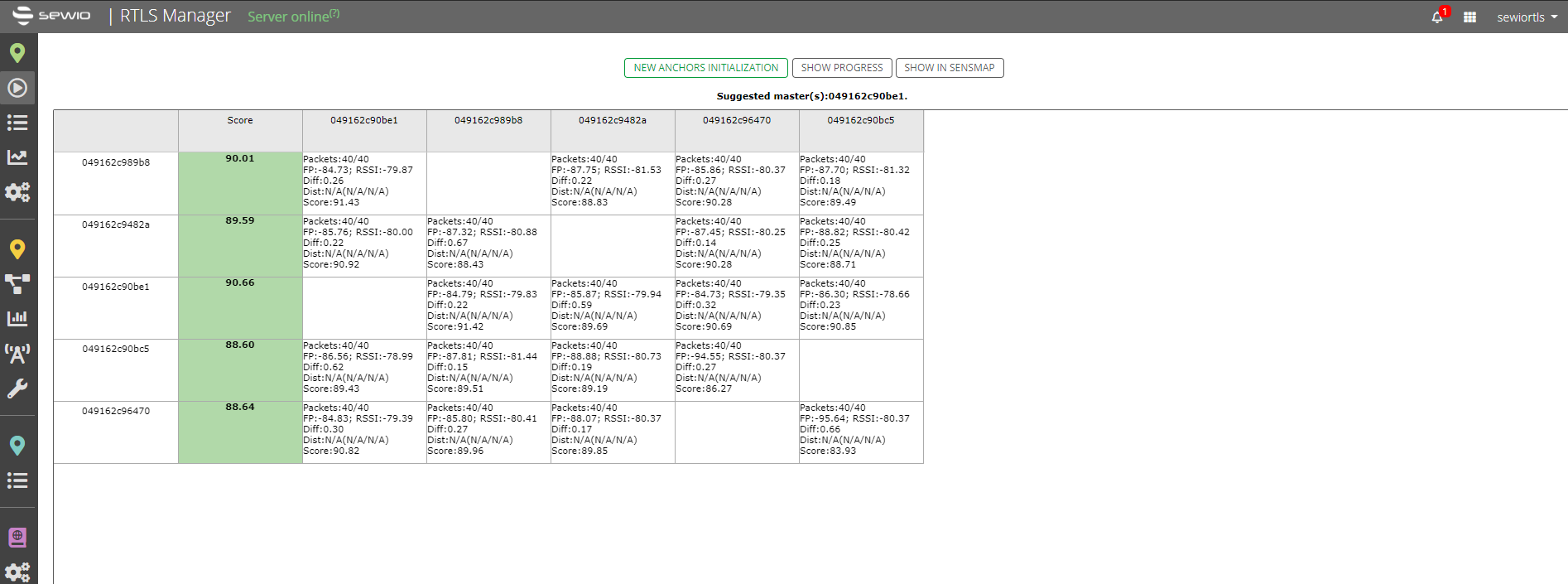Open the apps grid icon in header
The width and height of the screenshot is (1568, 584).
pyautogui.click(x=1469, y=17)
